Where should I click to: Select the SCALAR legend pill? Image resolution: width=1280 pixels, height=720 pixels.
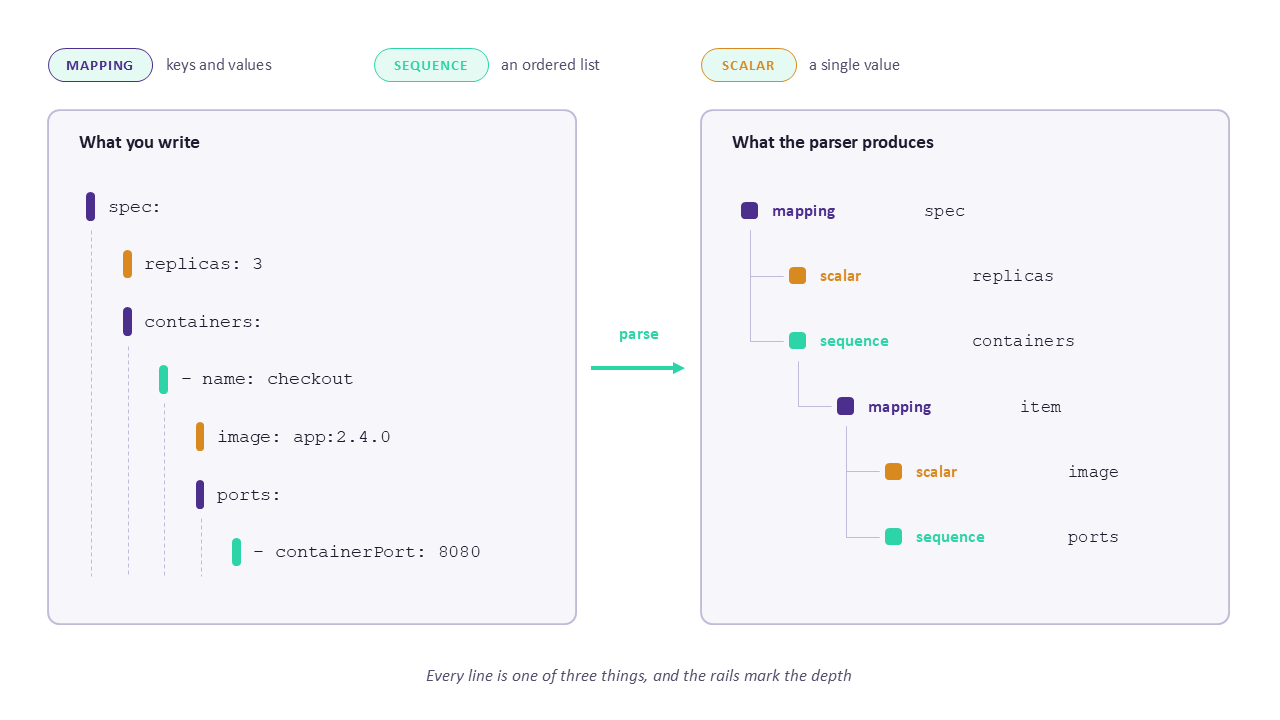click(x=748, y=65)
